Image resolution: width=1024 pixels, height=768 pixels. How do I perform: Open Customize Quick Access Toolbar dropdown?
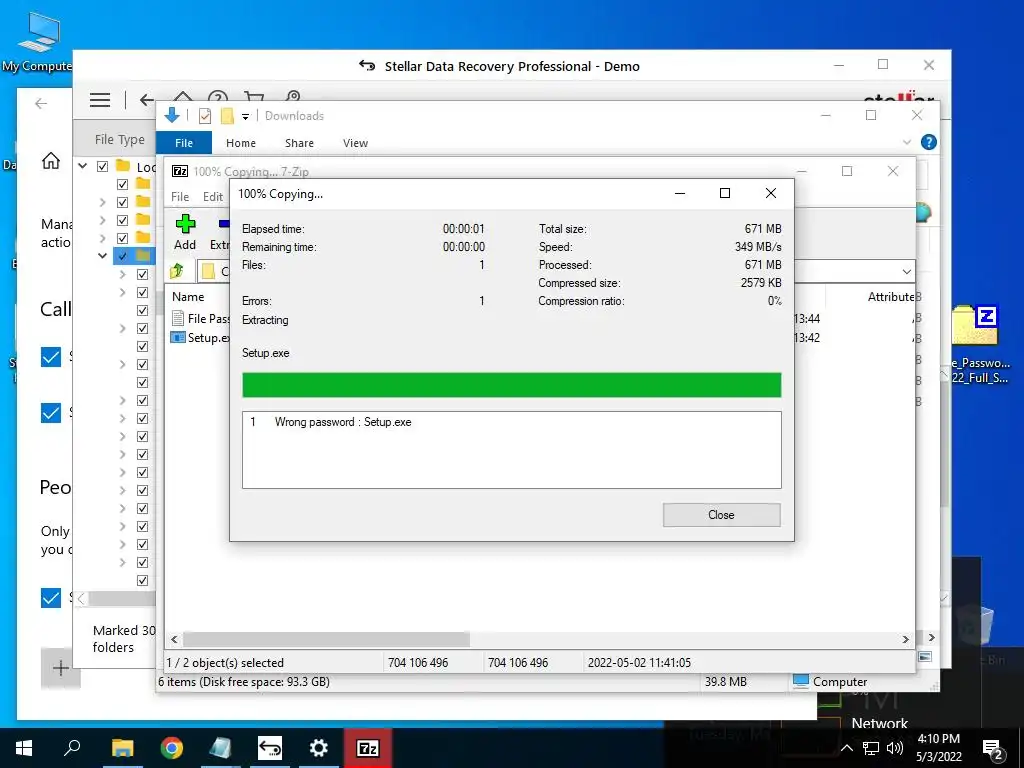coord(246,117)
